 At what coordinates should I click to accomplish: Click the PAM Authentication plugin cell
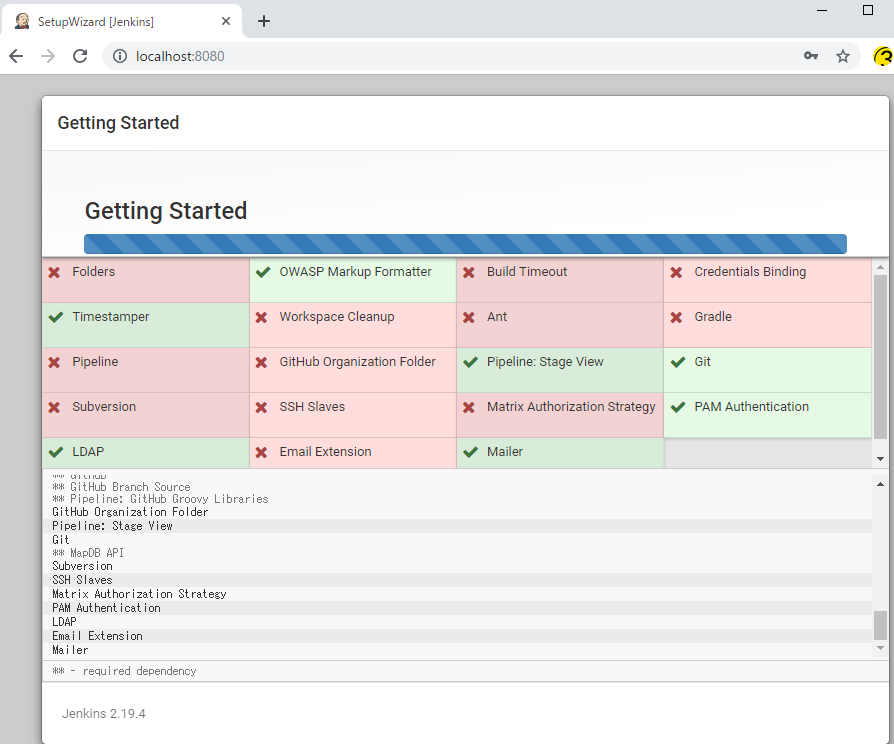pyautogui.click(x=766, y=414)
